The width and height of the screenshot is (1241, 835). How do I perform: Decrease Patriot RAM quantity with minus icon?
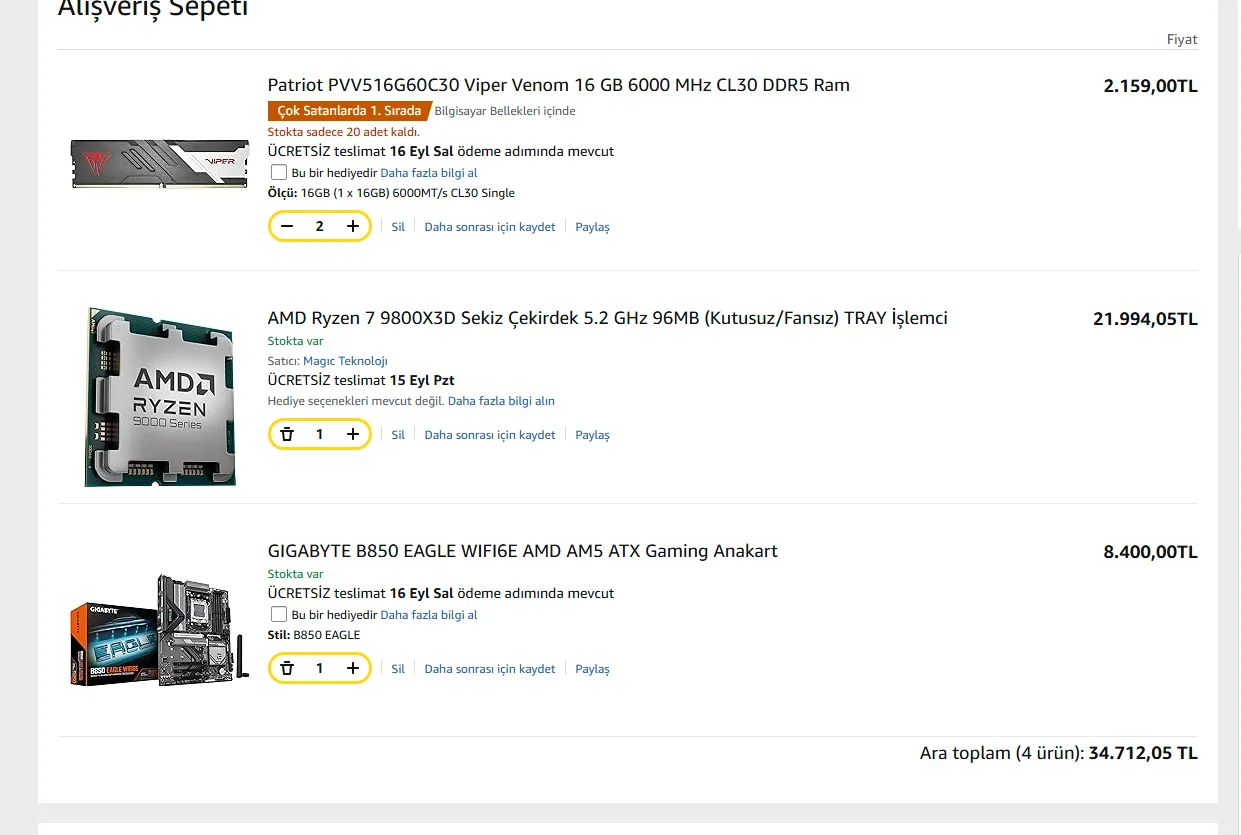coord(287,227)
